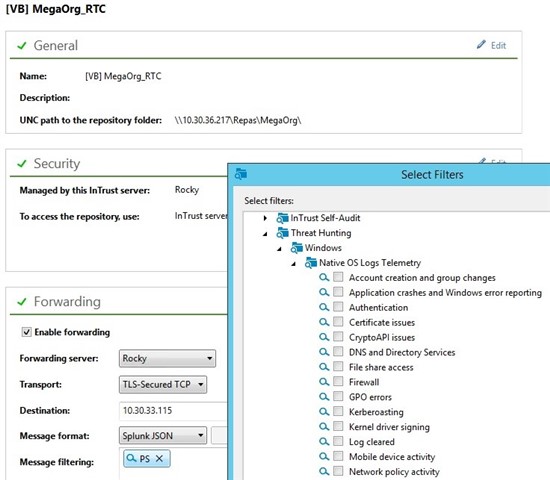The height and width of the screenshot is (480, 550).
Task: Open the Forwarding server dropdown
Action: [x=167, y=358]
